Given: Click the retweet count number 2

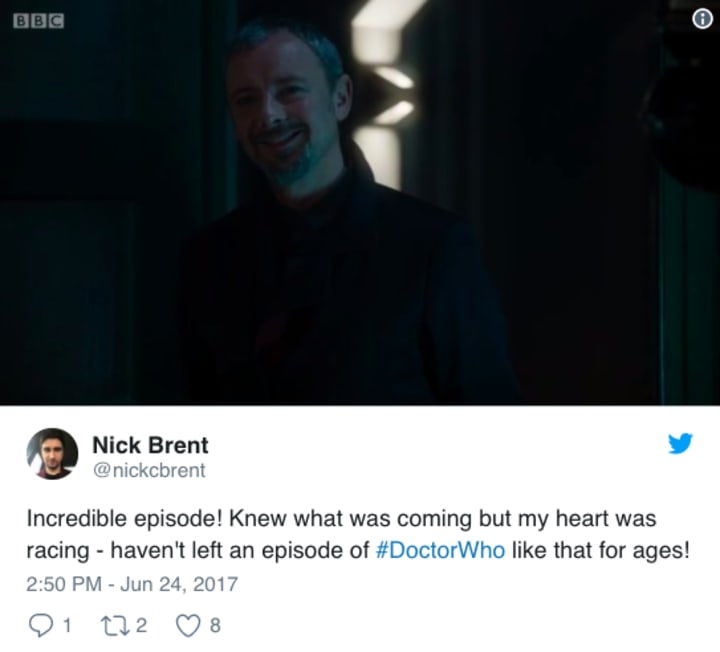Looking at the screenshot, I should tap(141, 625).
